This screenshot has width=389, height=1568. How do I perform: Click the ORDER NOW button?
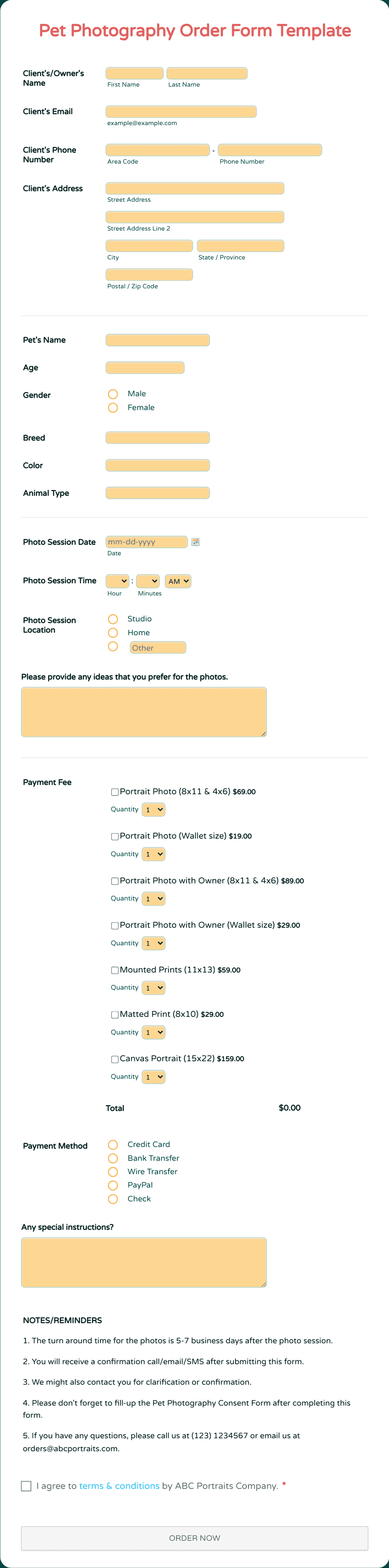click(x=194, y=1538)
